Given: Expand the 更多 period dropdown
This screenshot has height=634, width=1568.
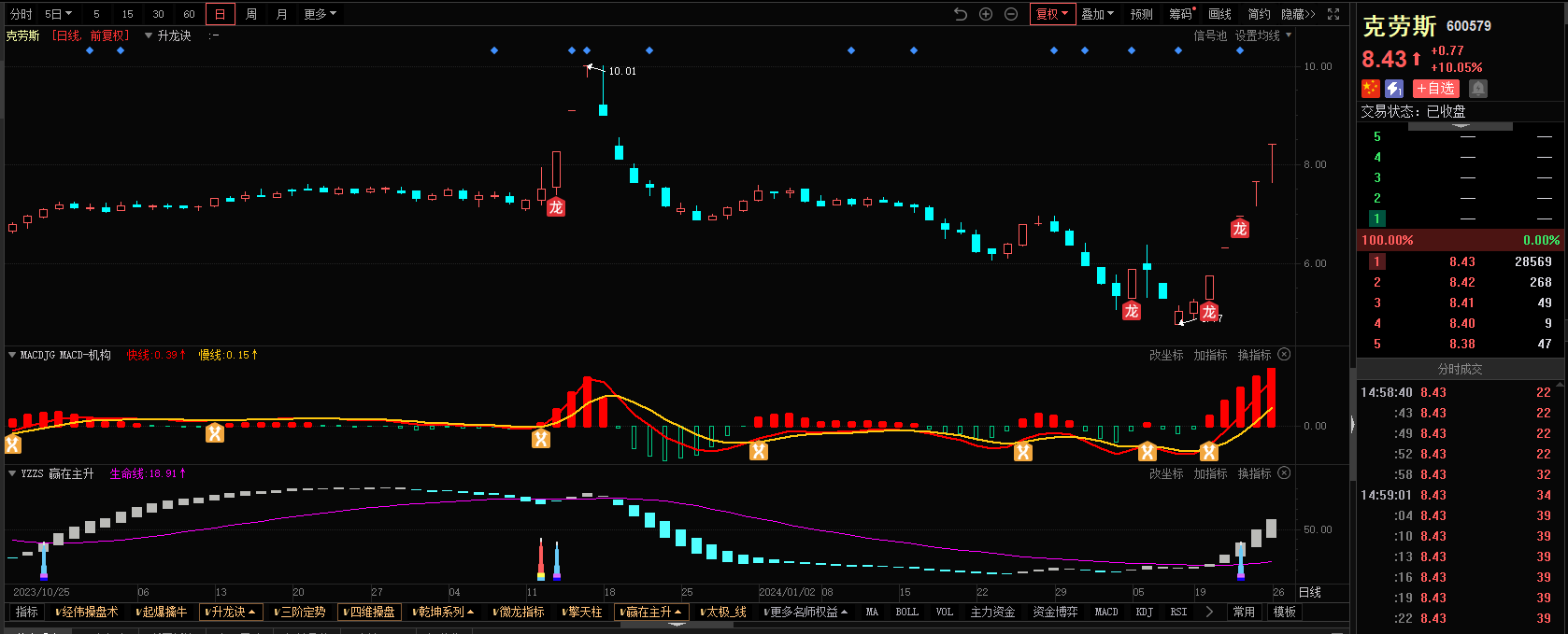Looking at the screenshot, I should 320,14.
